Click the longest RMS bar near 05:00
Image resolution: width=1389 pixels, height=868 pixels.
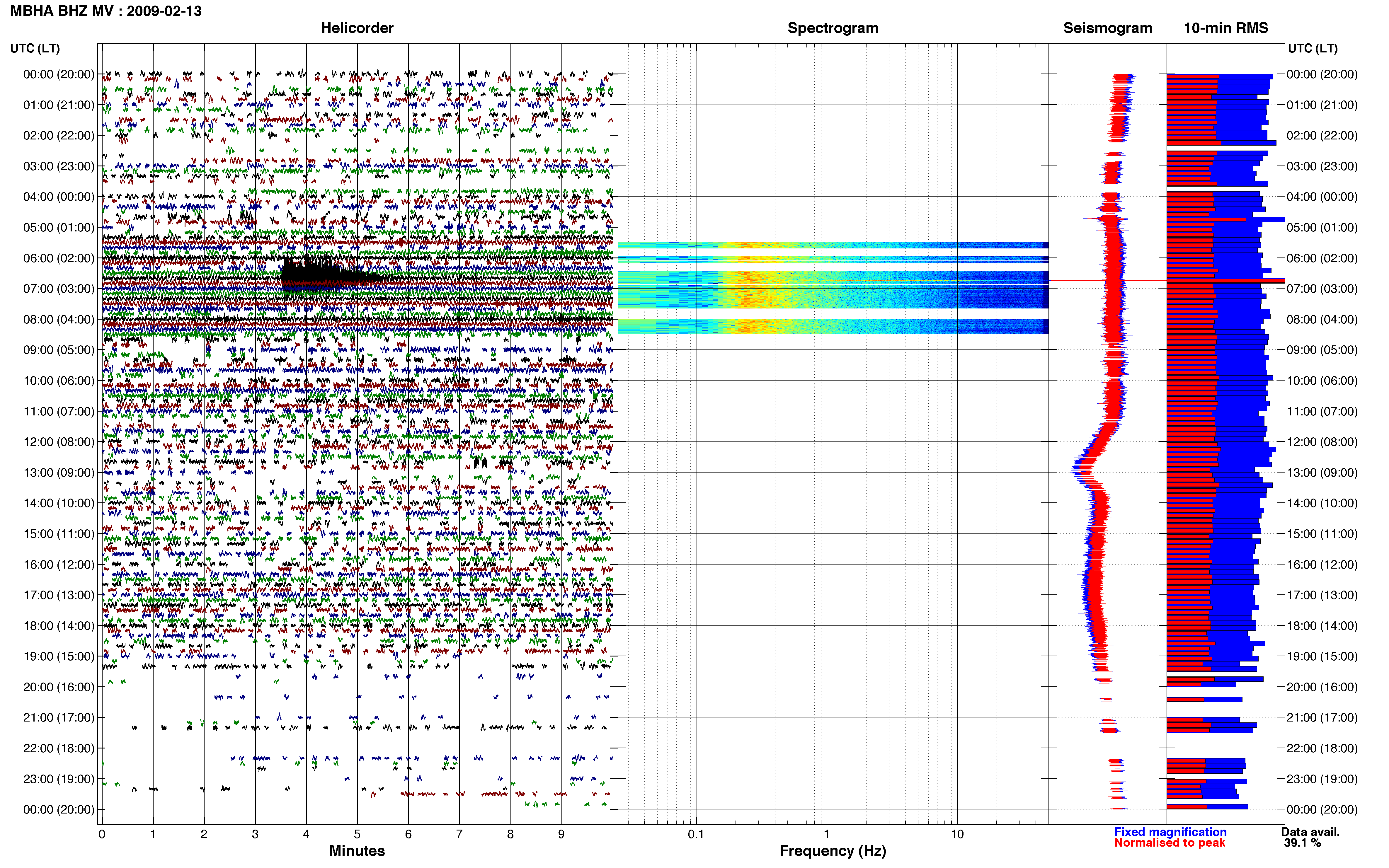coord(1226,219)
